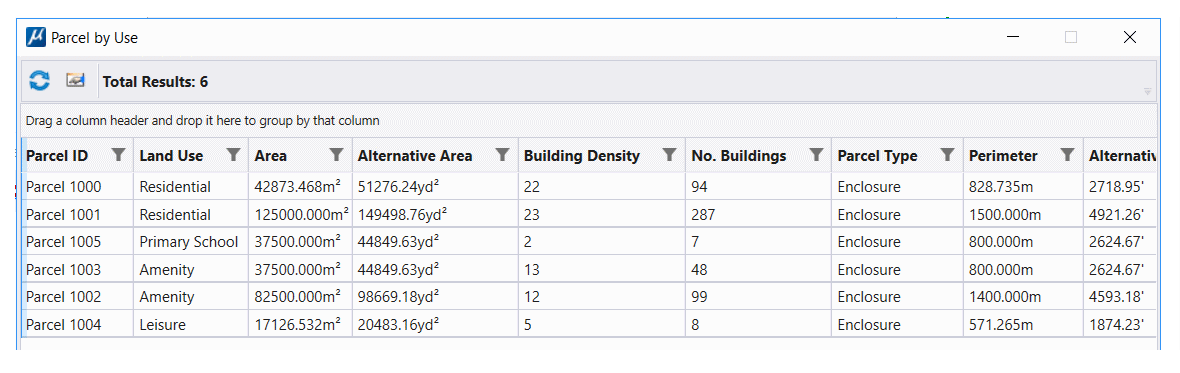This screenshot has height=373, width=1180.
Task: Click the refresh results icon
Action: coord(39,80)
